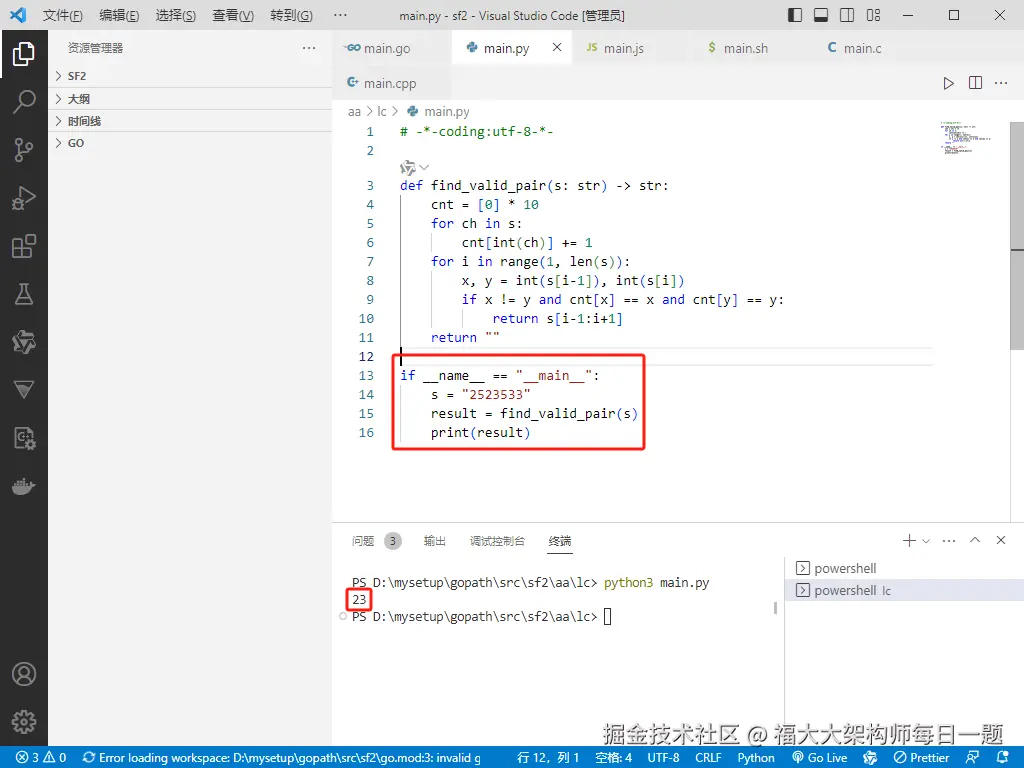Open the 查看(V) menu

click(x=233, y=15)
